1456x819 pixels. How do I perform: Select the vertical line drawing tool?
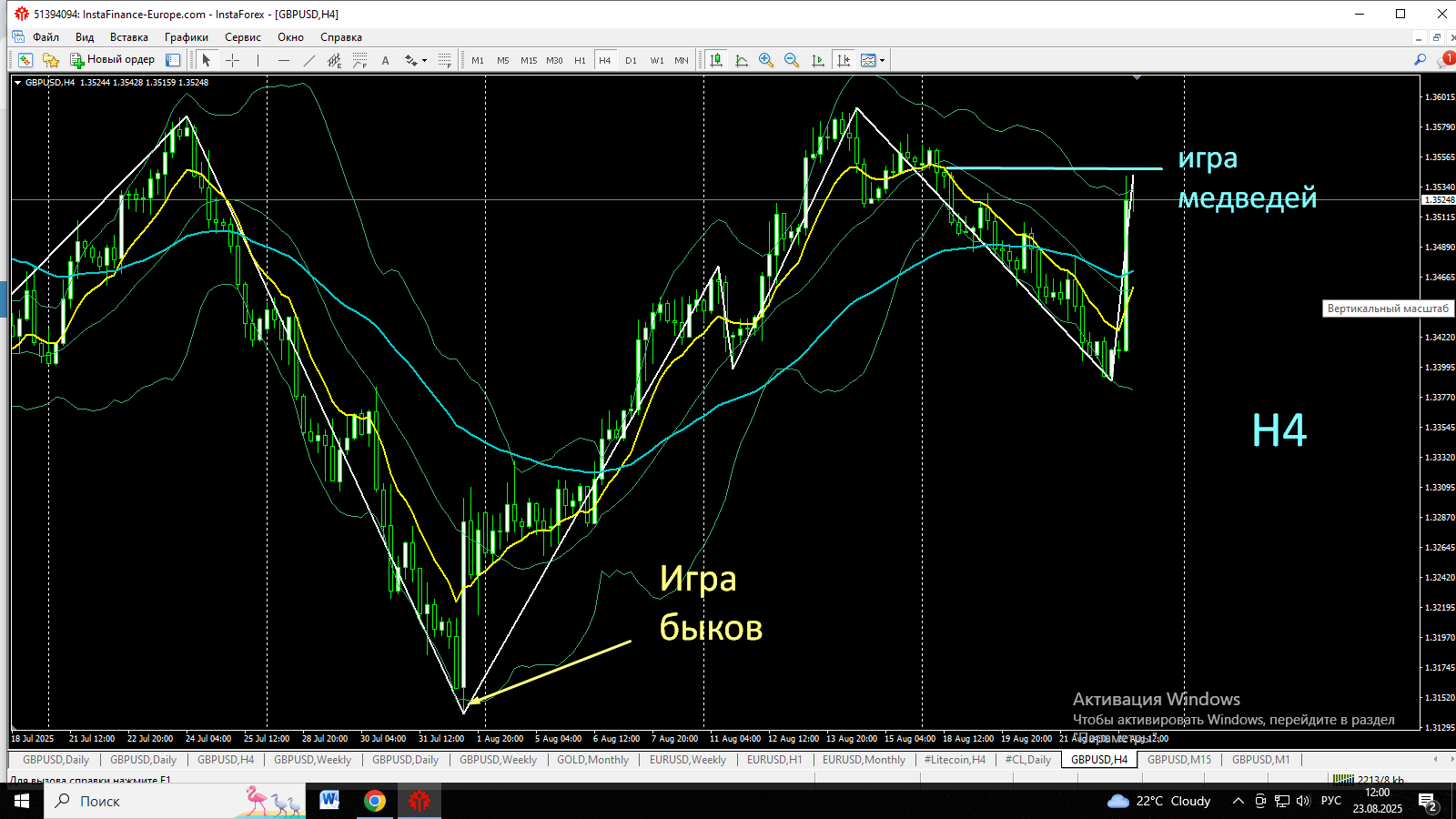[258, 60]
